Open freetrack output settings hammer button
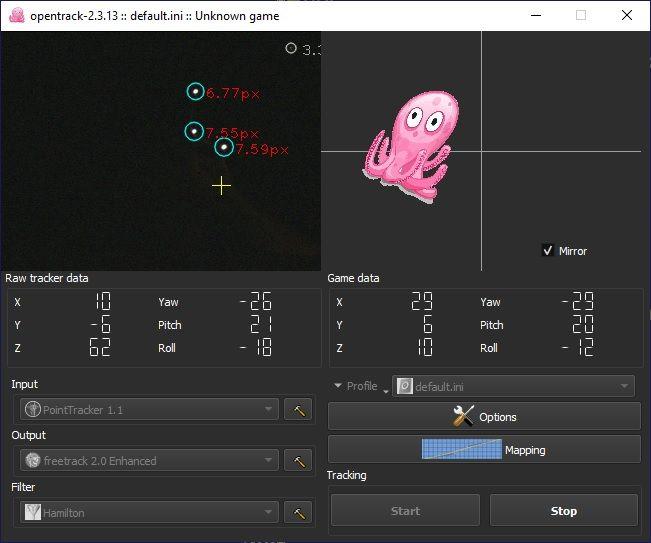Viewport: 651px width, 543px height. pyautogui.click(x=298, y=461)
